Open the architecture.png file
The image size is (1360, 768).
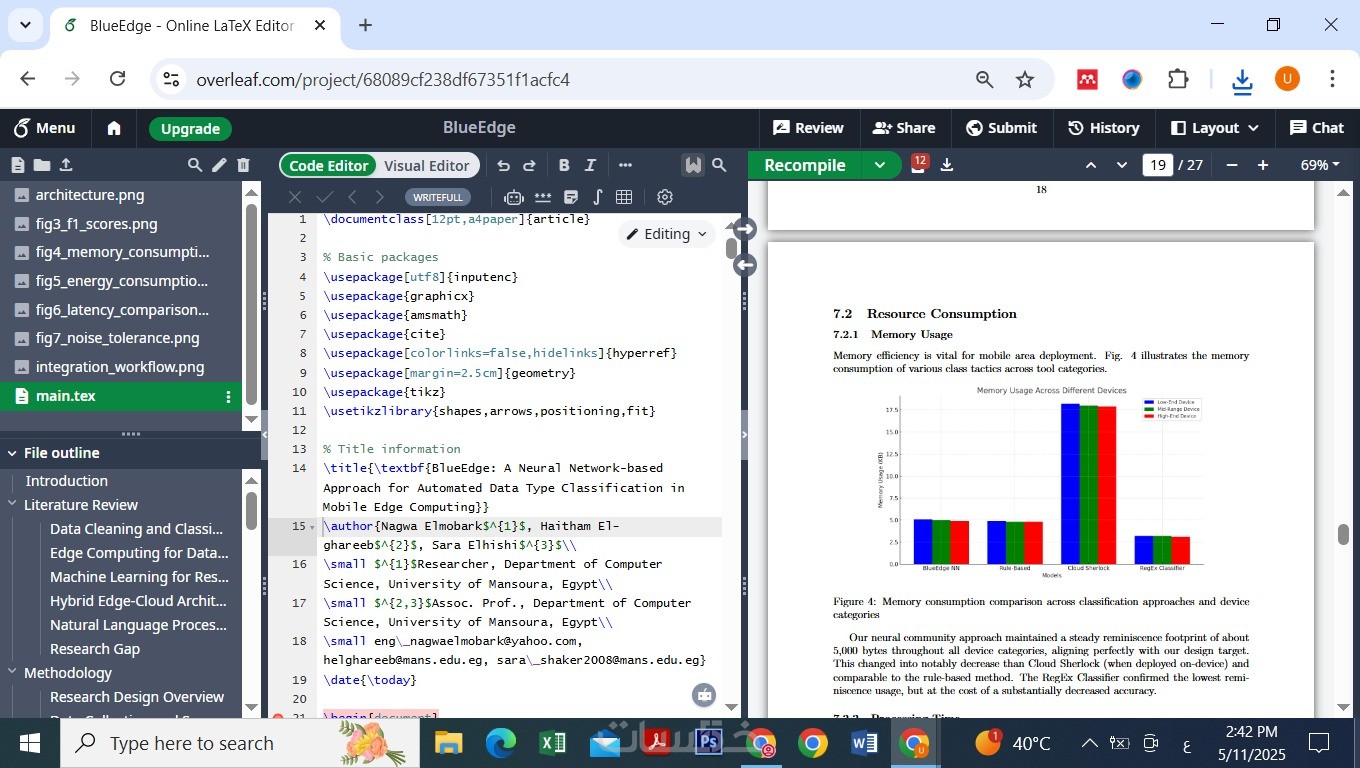pyautogui.click(x=90, y=195)
